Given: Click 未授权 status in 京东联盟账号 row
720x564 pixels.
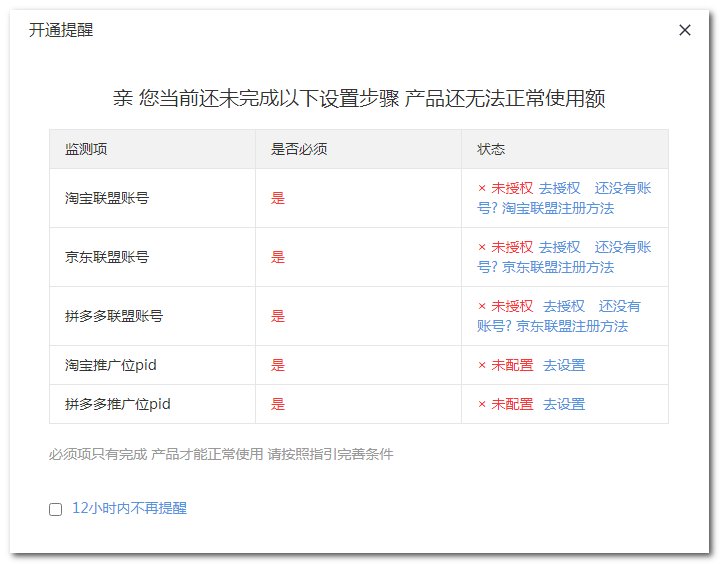Looking at the screenshot, I should (512, 247).
